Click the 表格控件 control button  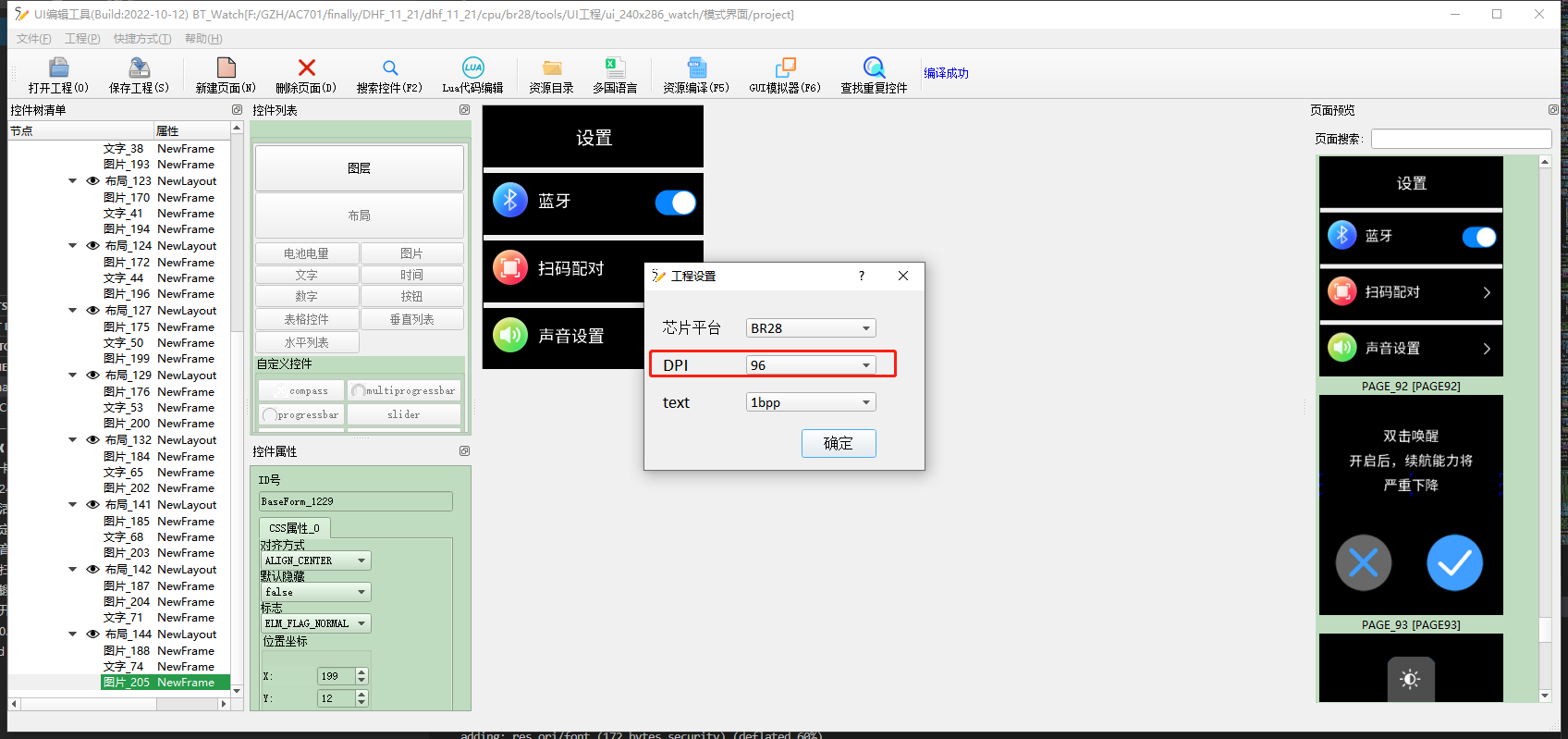tap(307, 319)
